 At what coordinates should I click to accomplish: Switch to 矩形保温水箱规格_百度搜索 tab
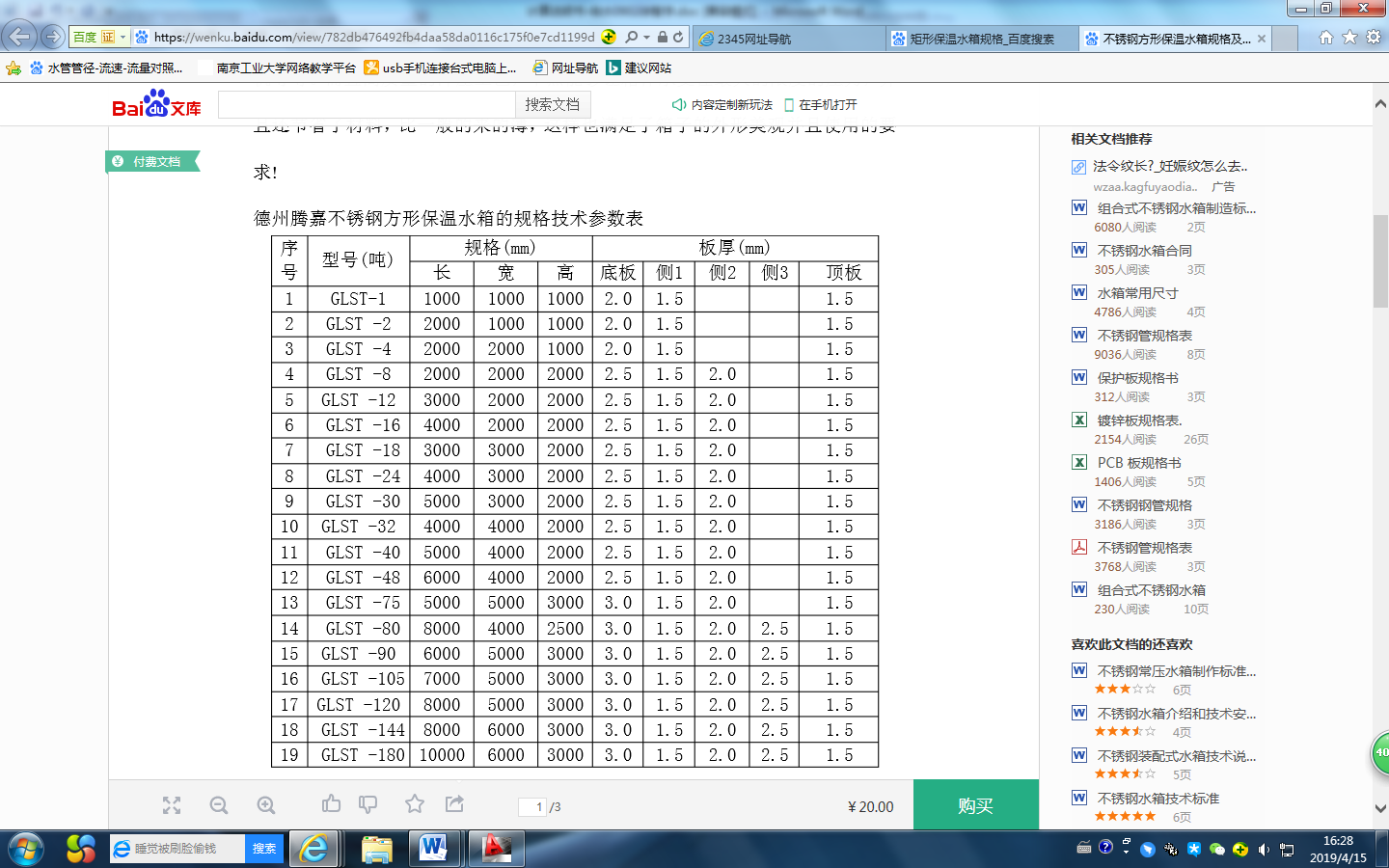(981, 39)
